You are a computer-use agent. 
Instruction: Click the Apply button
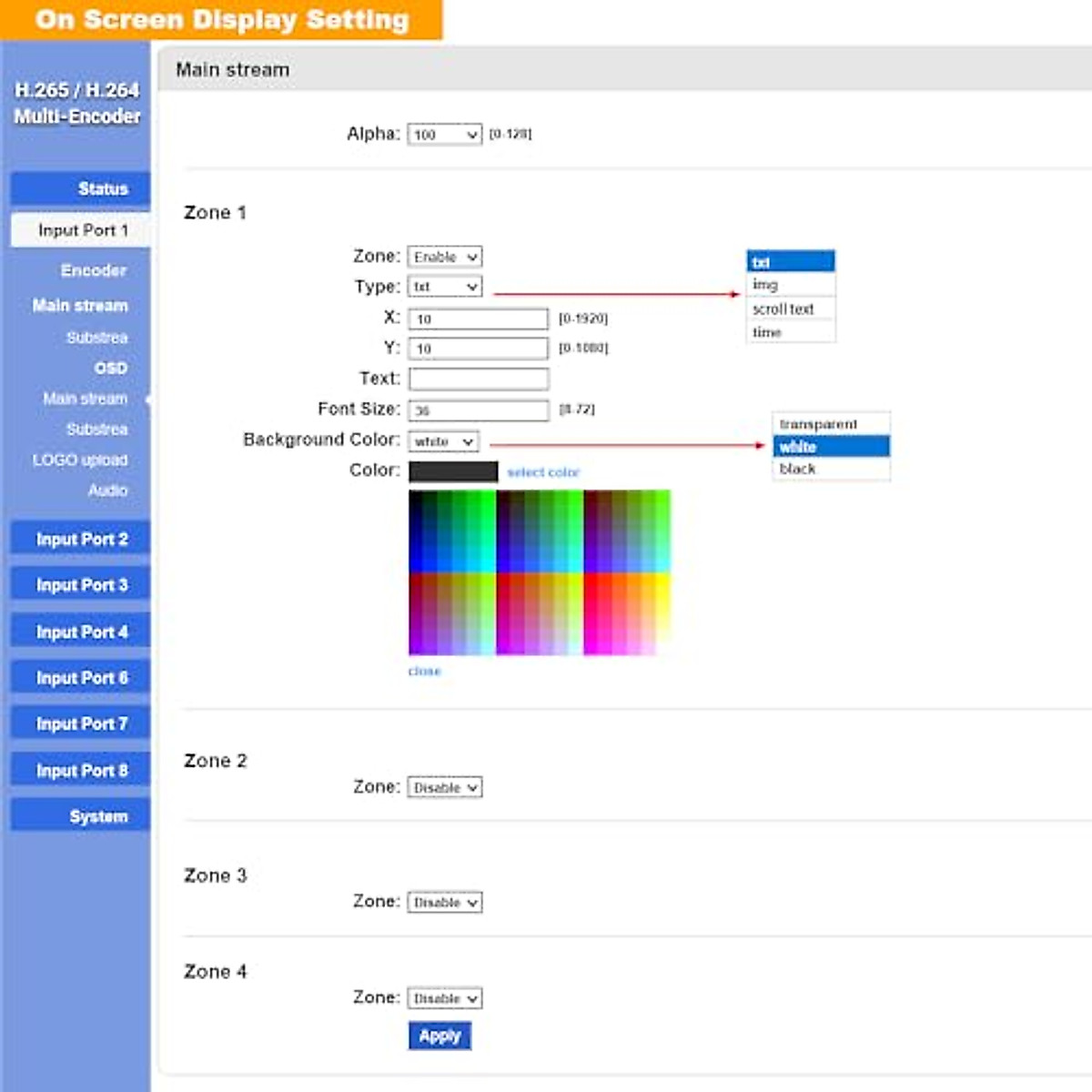pyautogui.click(x=440, y=1036)
